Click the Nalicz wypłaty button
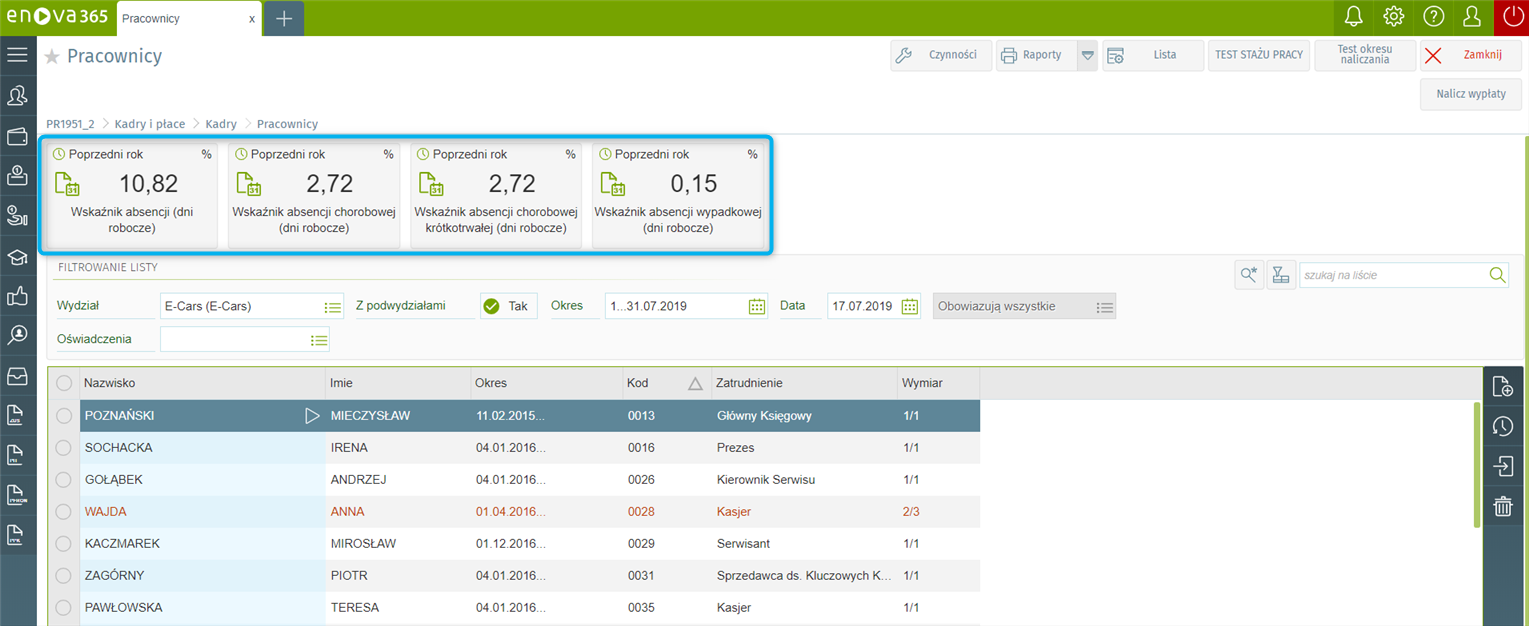Viewport: 1529px width, 626px height. (x=1471, y=94)
